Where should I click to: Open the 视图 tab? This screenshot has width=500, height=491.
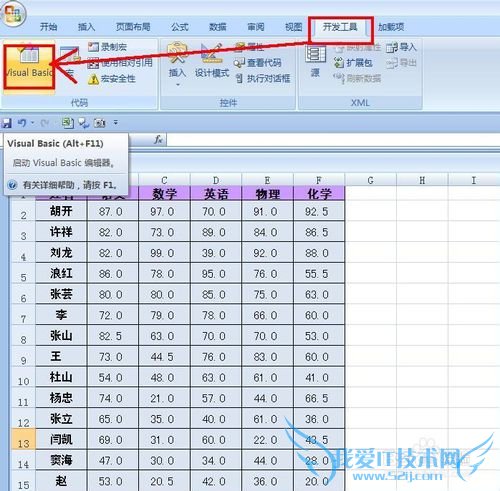coord(294,27)
